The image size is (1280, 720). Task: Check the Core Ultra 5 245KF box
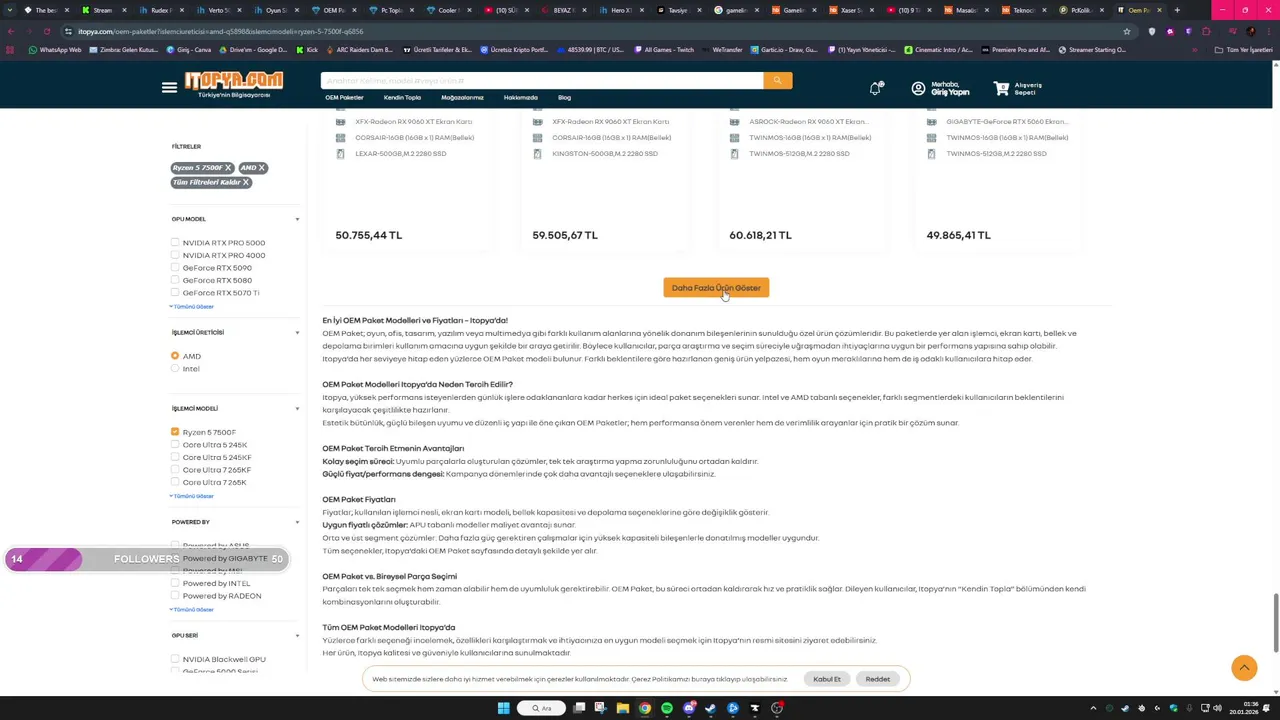[175, 457]
